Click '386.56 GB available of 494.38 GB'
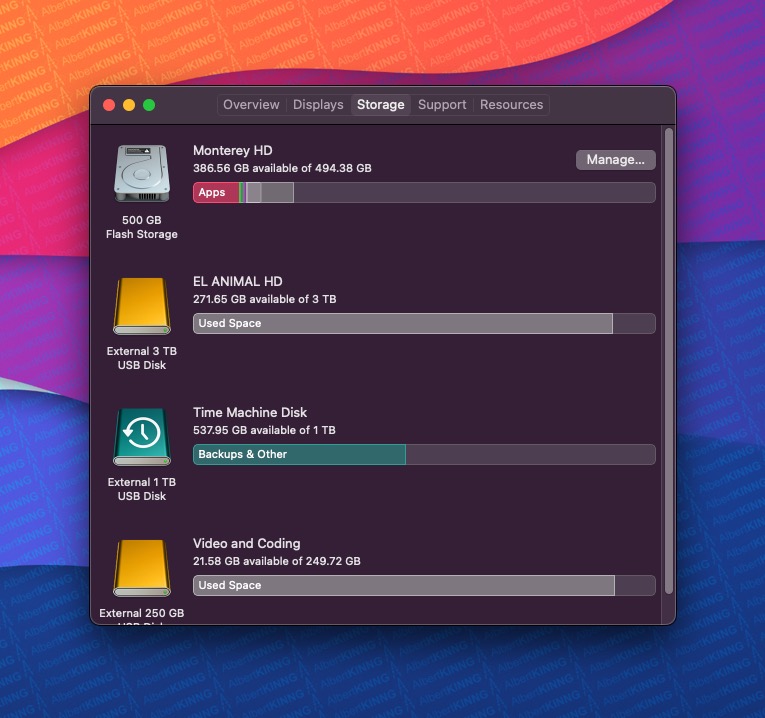This screenshot has height=718, width=765. coord(282,168)
